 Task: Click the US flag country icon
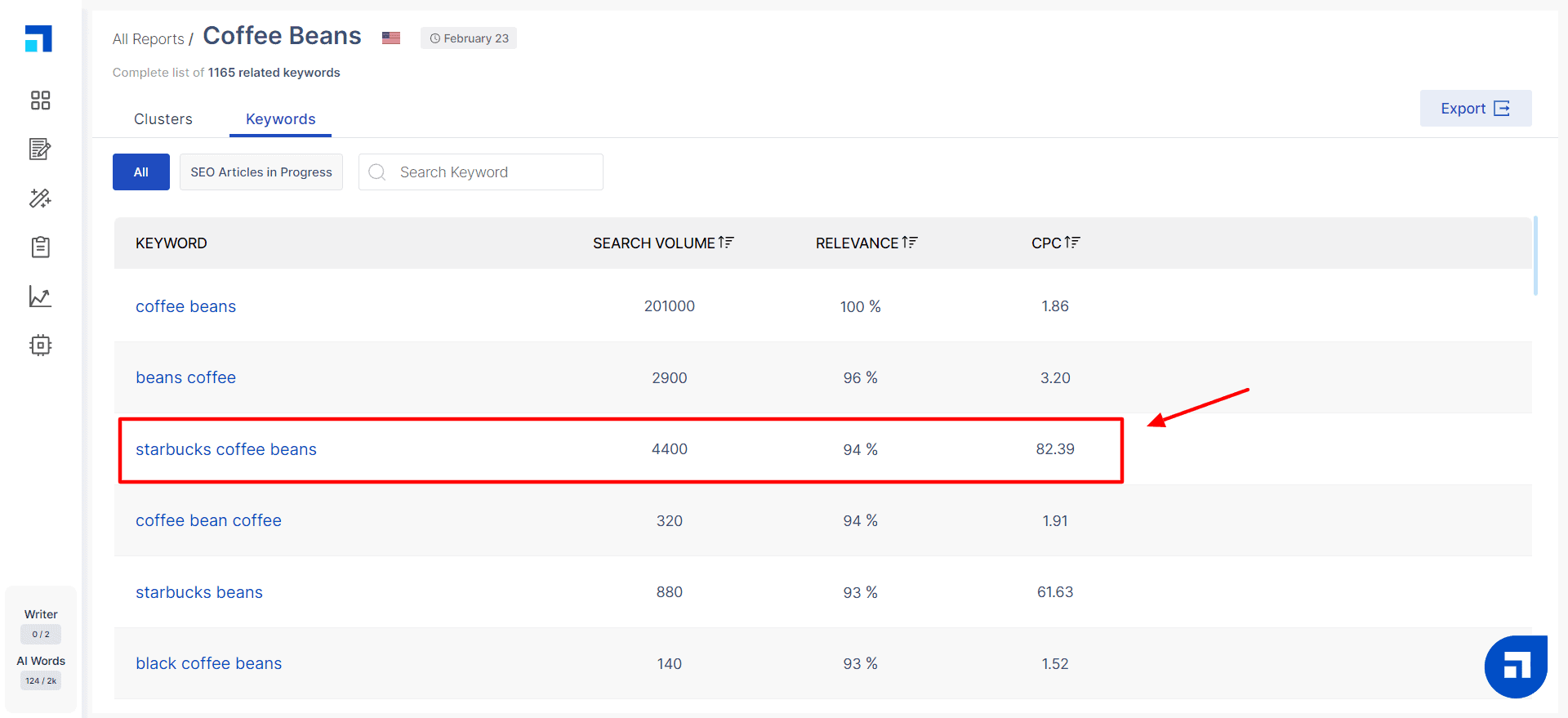tap(391, 38)
